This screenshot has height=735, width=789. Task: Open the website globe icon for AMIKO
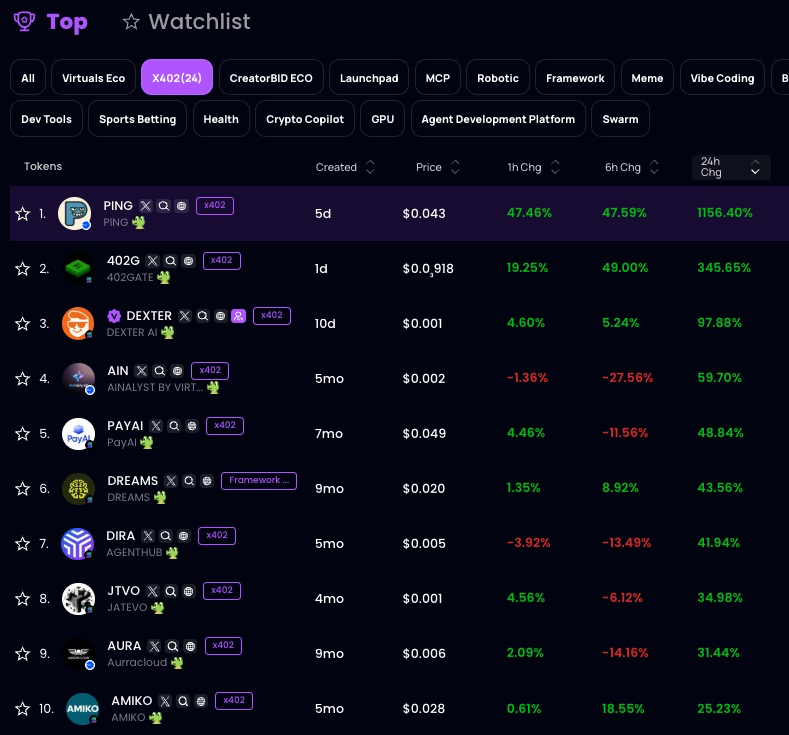(x=200, y=701)
